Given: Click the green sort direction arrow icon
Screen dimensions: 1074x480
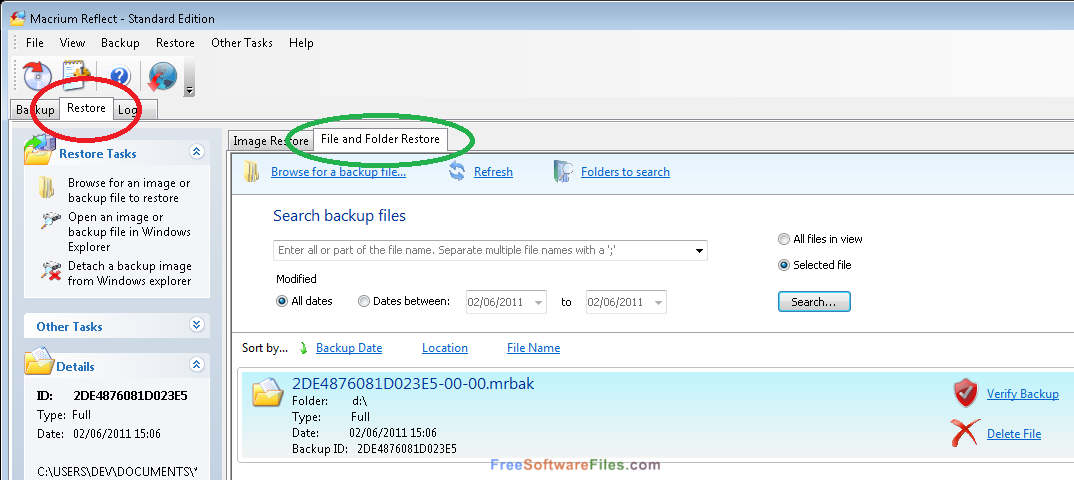Looking at the screenshot, I should pyautogui.click(x=303, y=349).
